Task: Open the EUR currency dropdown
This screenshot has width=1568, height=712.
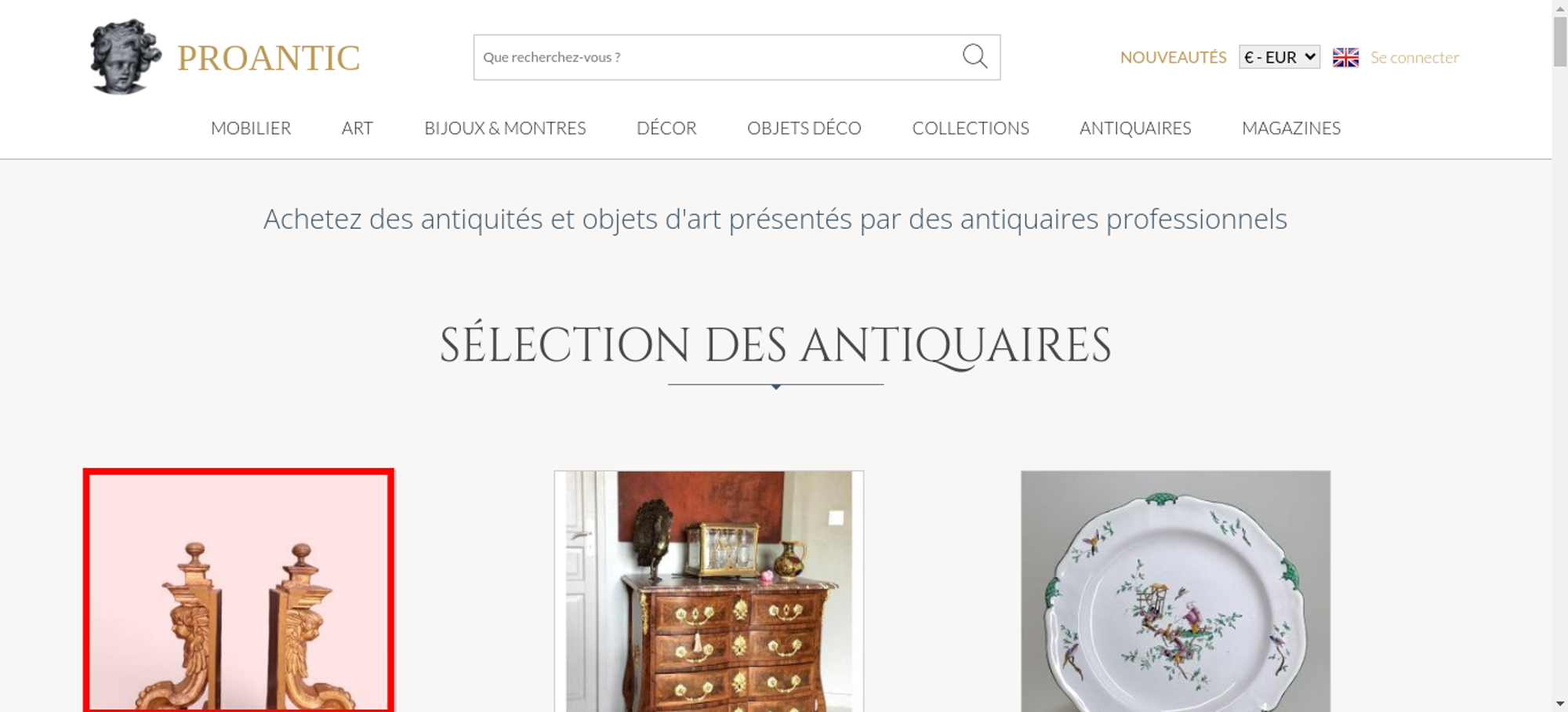Action: [x=1279, y=57]
